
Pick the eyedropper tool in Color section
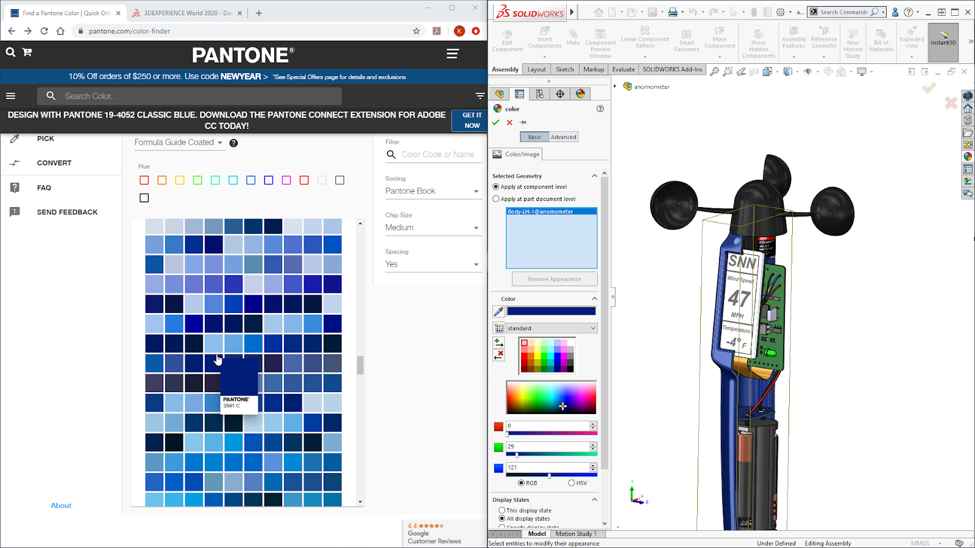pos(498,312)
